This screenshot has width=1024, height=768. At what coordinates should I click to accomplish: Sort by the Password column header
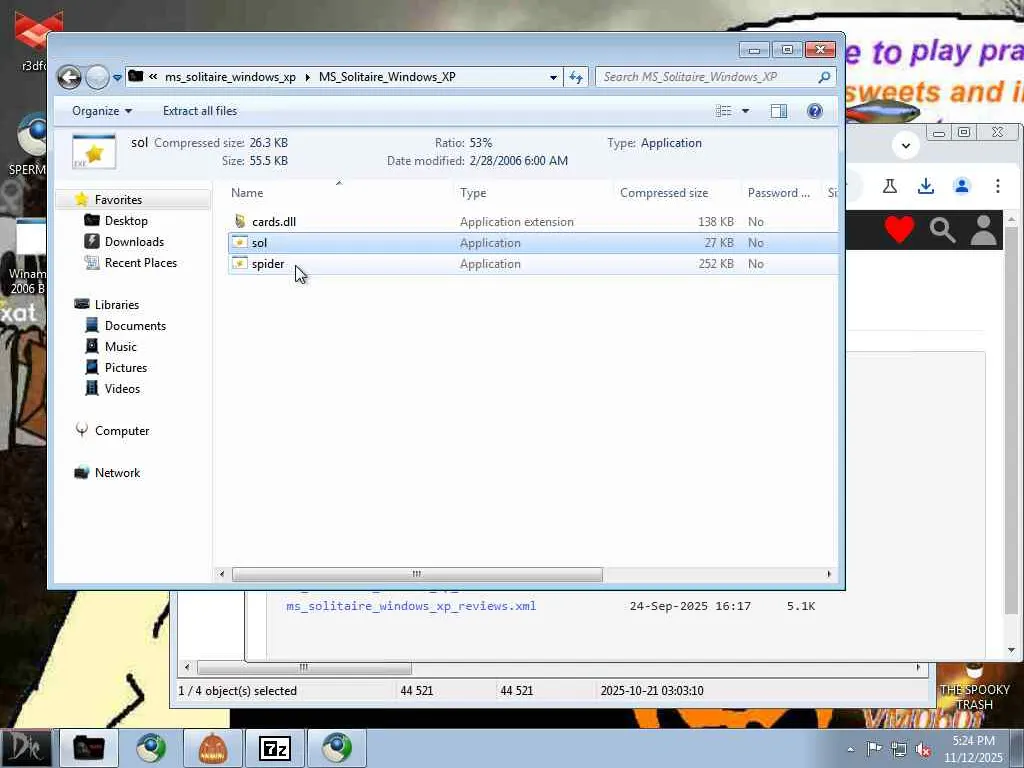(x=778, y=193)
